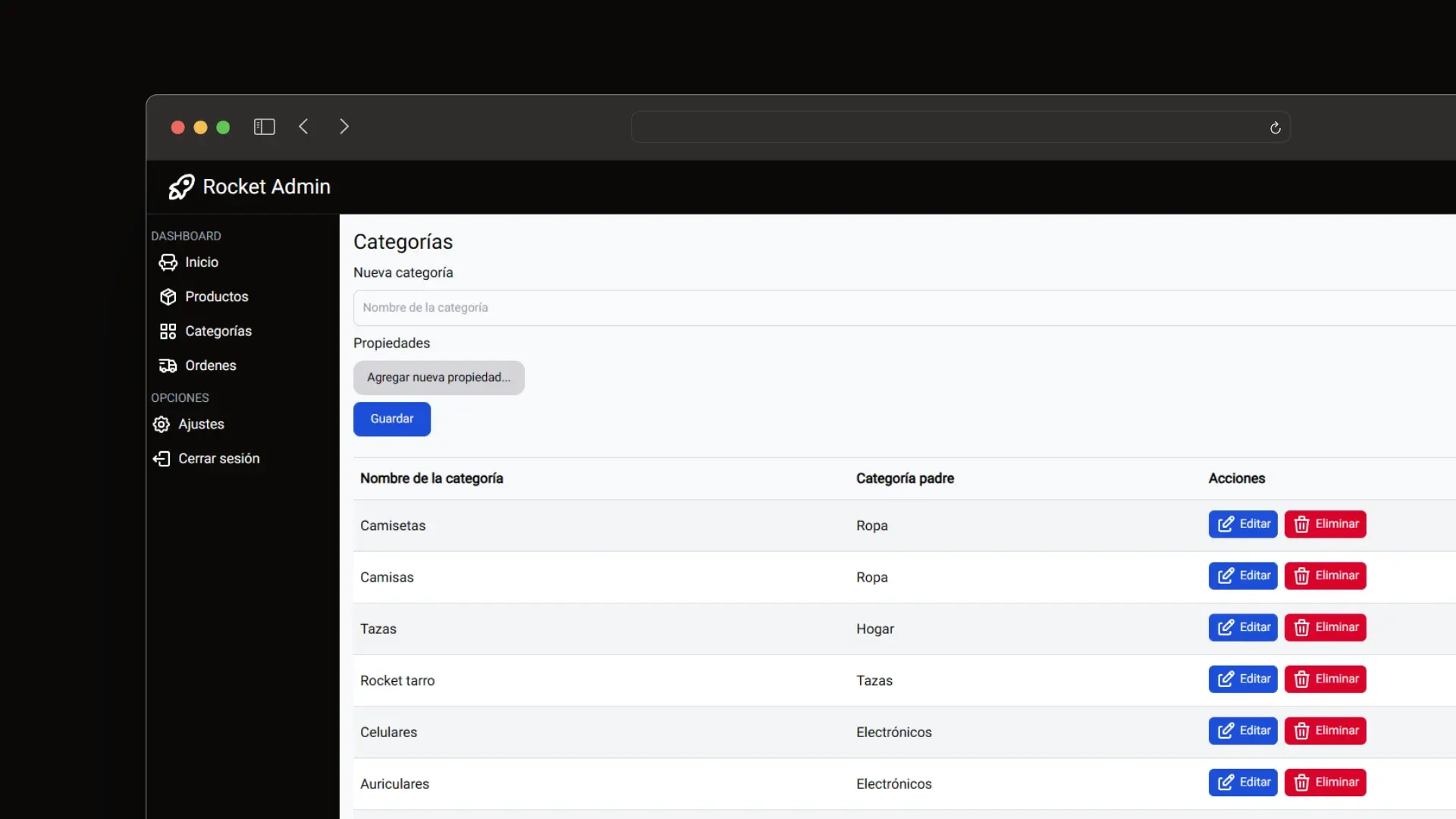Click the pencil icon in Camisetas row
Viewport: 1456px width, 819px height.
pyautogui.click(x=1225, y=524)
